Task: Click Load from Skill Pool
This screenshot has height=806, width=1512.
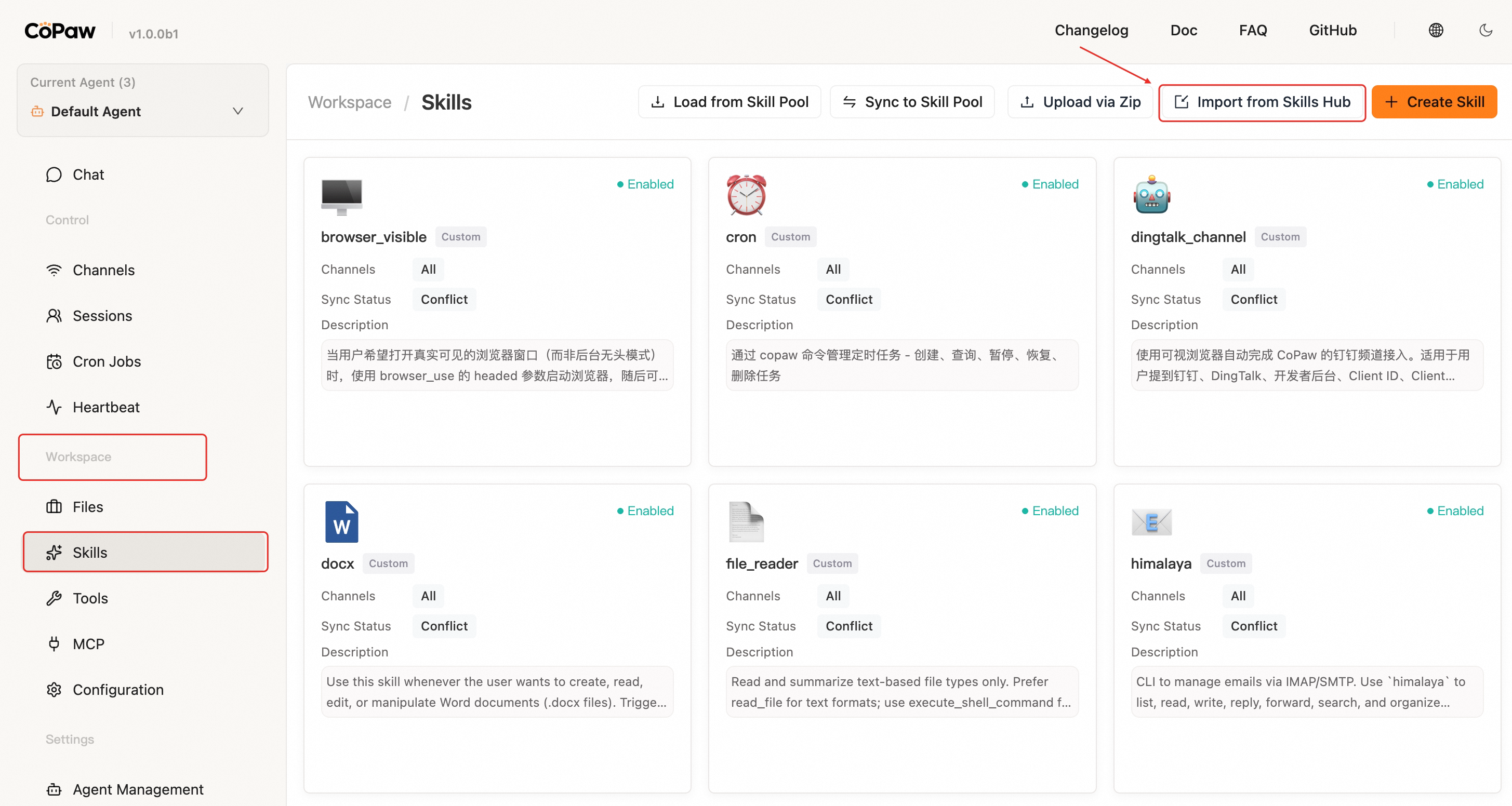Action: point(729,103)
